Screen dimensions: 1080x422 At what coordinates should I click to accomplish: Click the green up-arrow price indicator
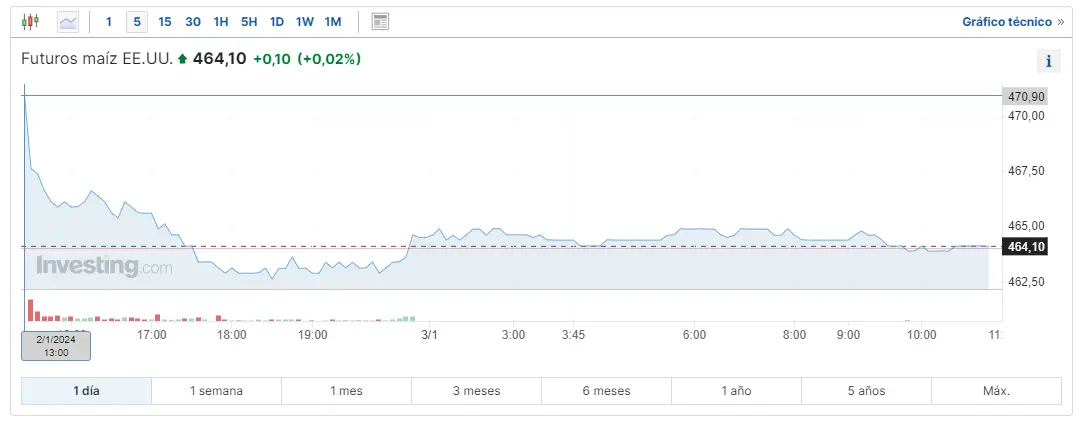182,60
